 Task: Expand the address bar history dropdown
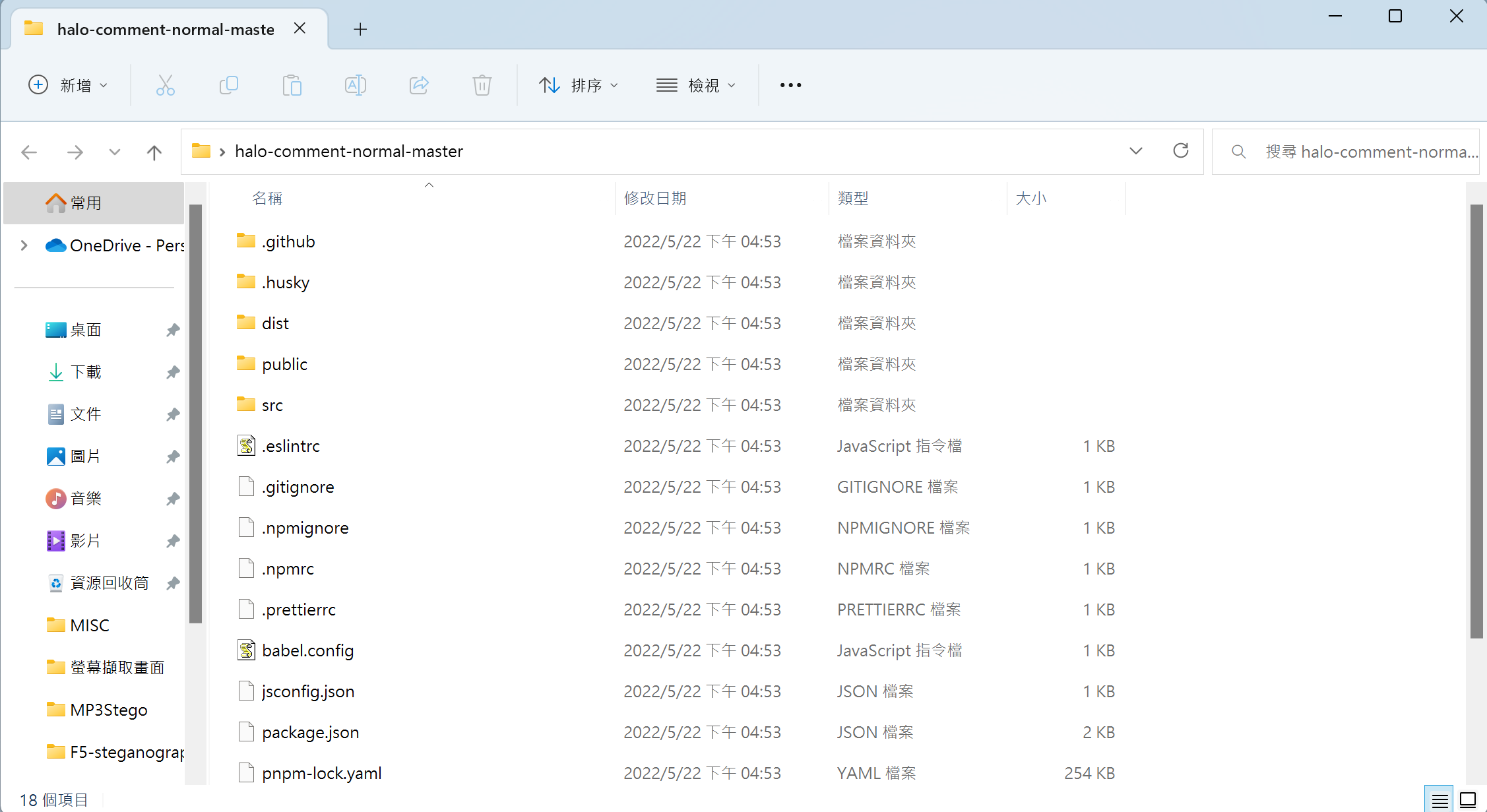(1135, 151)
